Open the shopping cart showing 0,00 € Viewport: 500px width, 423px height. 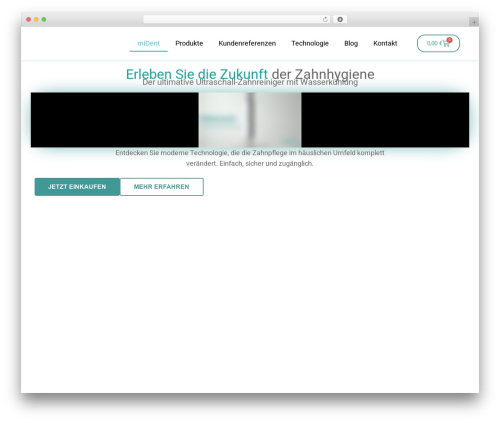(438, 43)
